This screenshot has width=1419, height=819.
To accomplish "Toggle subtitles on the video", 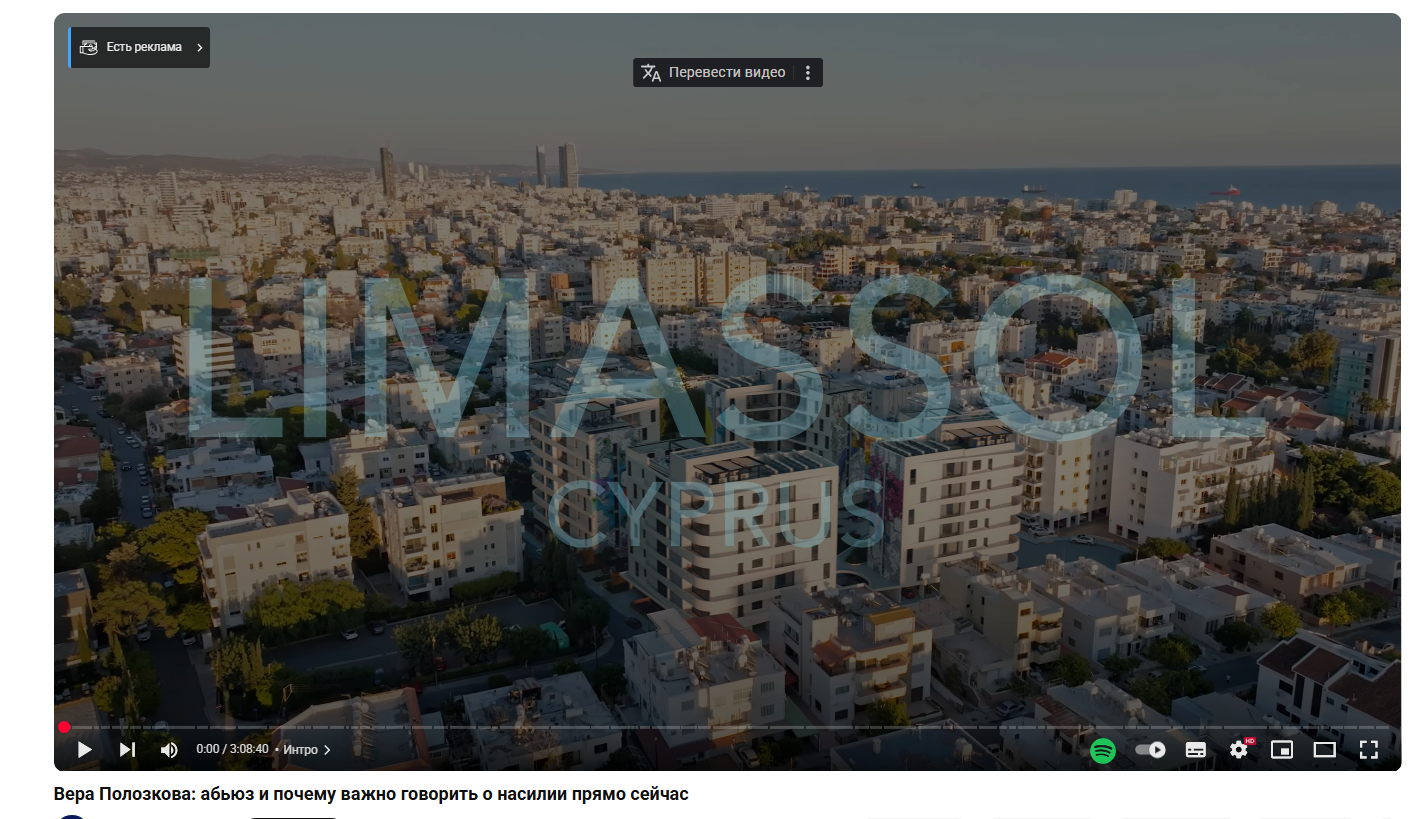I will (1196, 749).
